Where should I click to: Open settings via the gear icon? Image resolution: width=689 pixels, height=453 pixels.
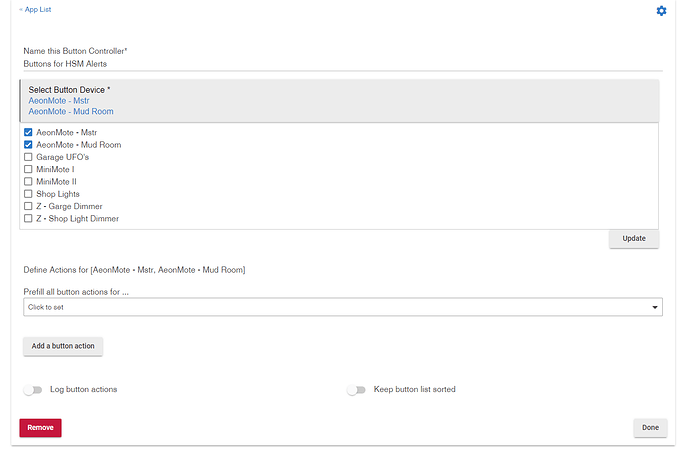[x=661, y=11]
